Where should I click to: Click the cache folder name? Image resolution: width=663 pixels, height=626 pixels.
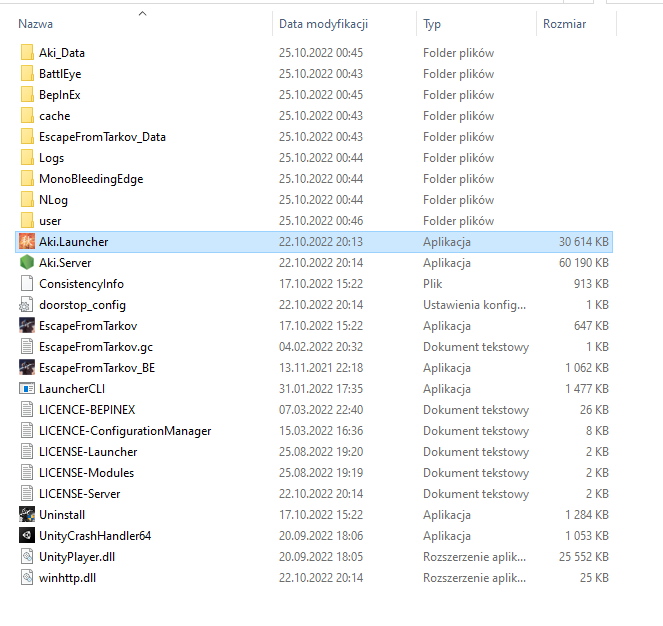55,116
